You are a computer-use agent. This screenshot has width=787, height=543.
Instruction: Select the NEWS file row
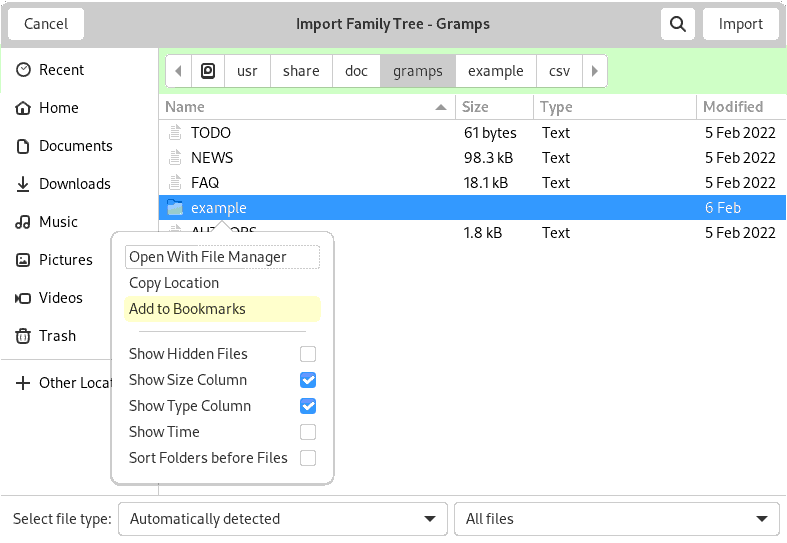212,158
